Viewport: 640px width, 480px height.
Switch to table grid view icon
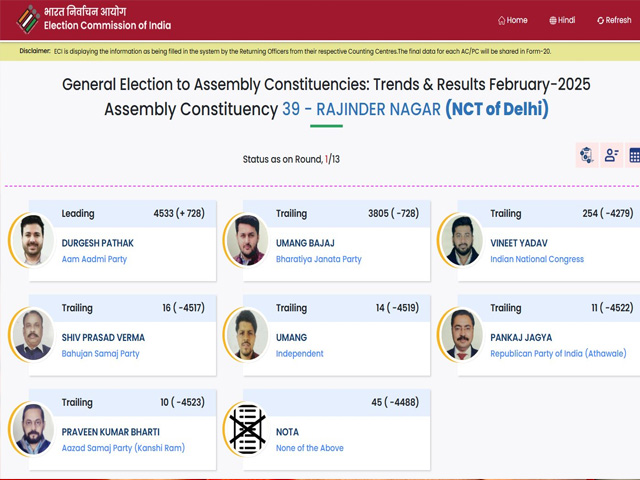point(634,155)
